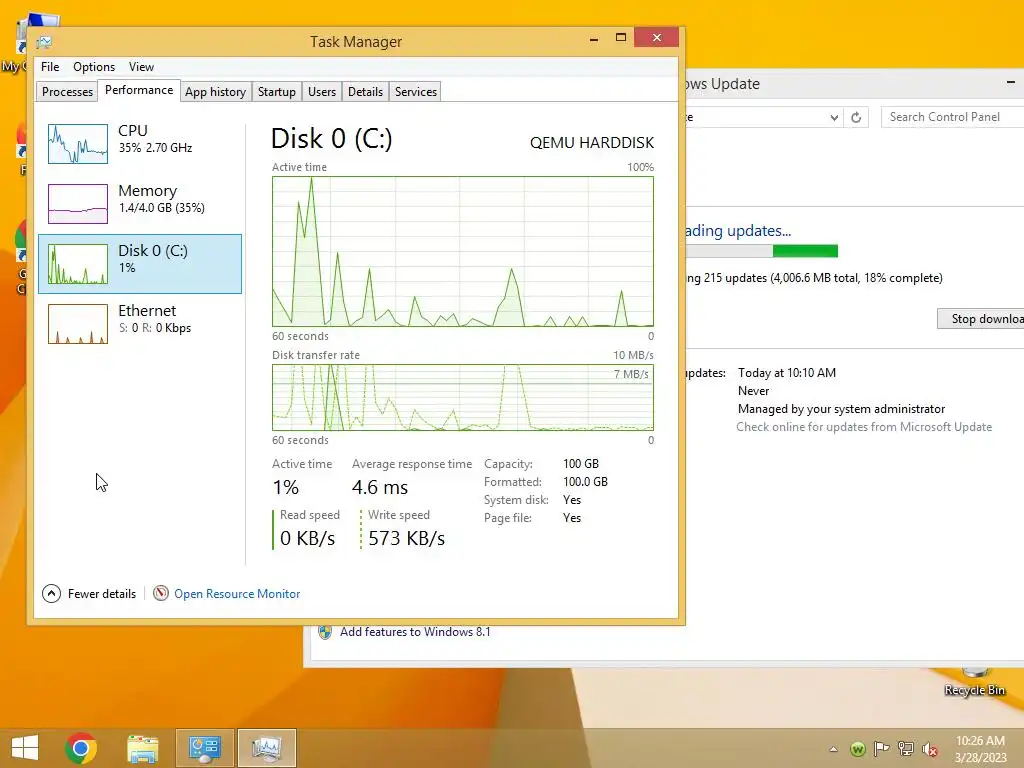The image size is (1024, 768).
Task: Open Resource Monitor link
Action: coord(237,594)
